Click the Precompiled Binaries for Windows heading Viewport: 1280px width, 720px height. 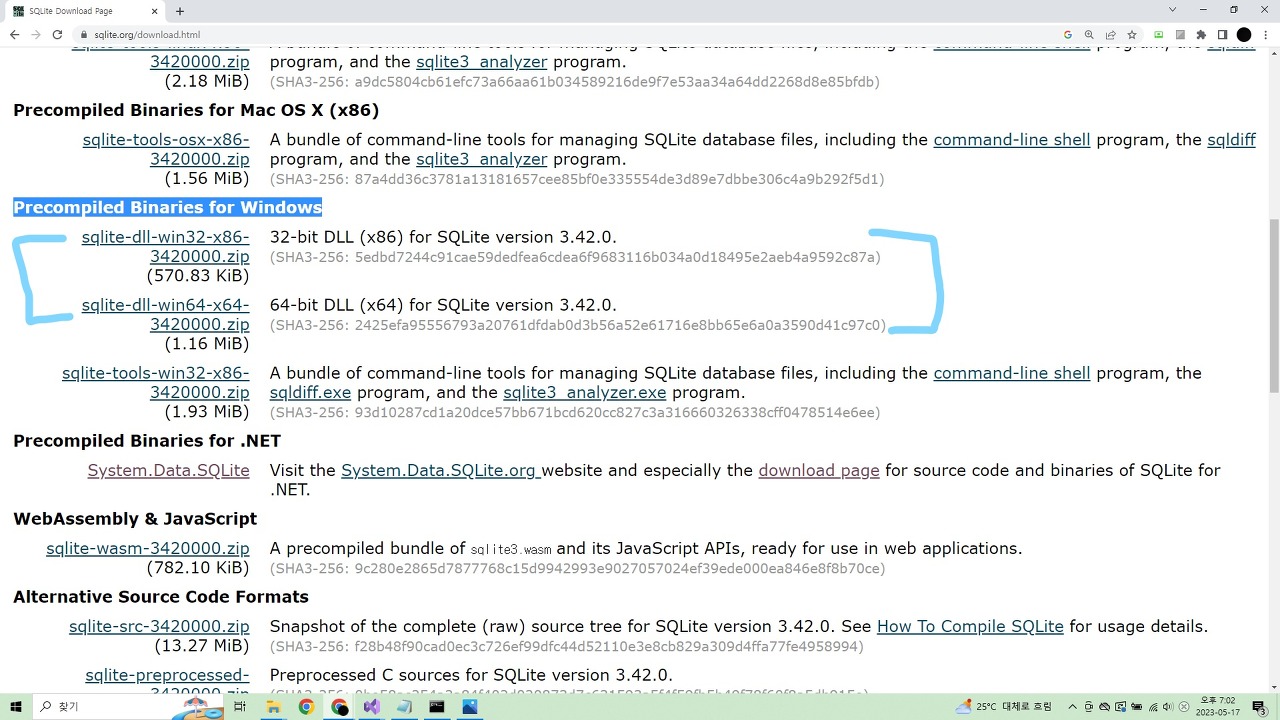click(167, 207)
